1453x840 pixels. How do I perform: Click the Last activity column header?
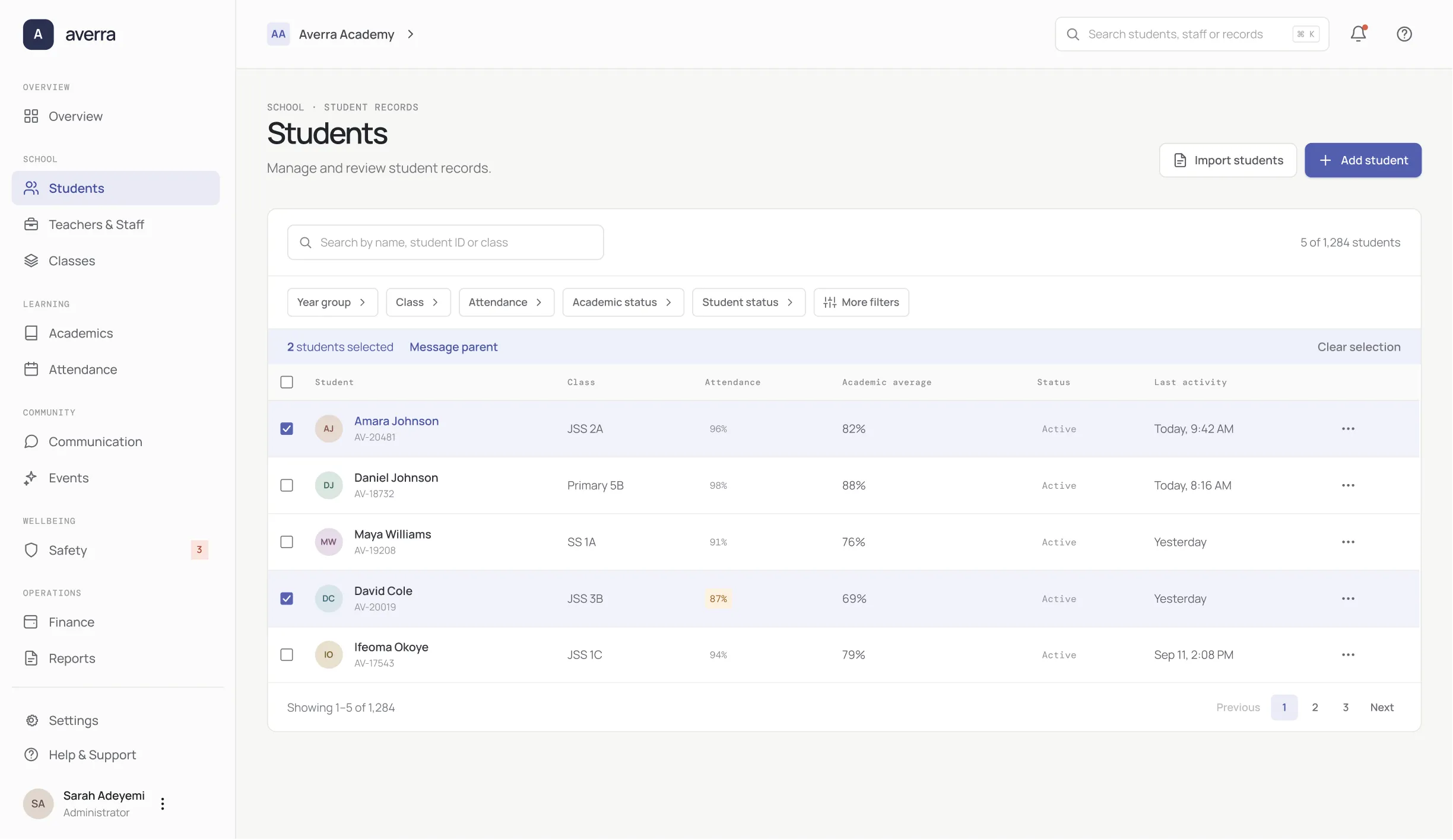pos(1190,382)
